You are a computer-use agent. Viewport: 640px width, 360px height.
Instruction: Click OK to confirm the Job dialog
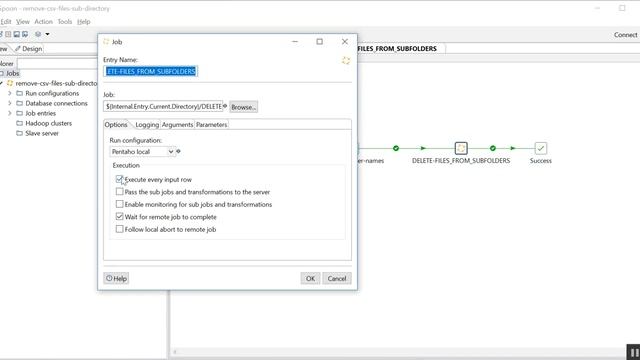(310, 278)
